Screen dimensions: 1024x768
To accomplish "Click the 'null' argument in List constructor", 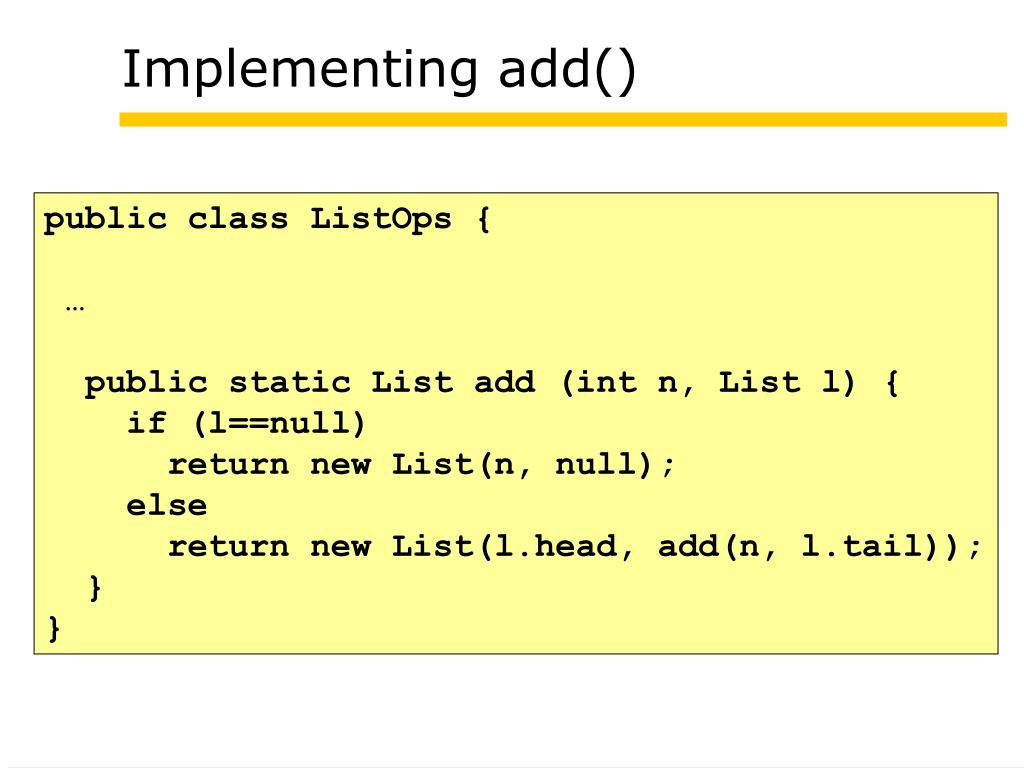I will [x=596, y=464].
